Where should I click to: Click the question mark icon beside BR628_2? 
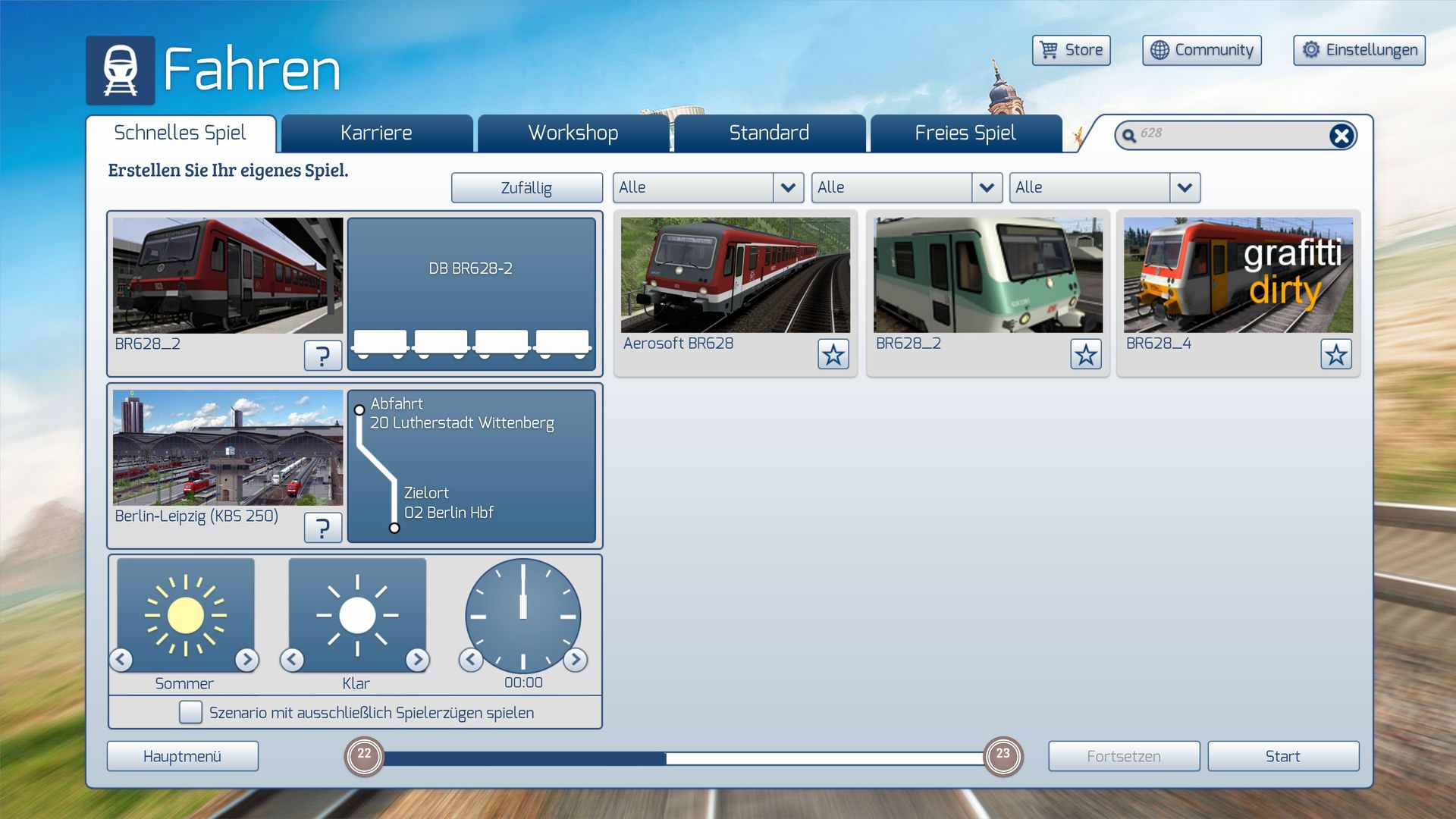click(322, 355)
